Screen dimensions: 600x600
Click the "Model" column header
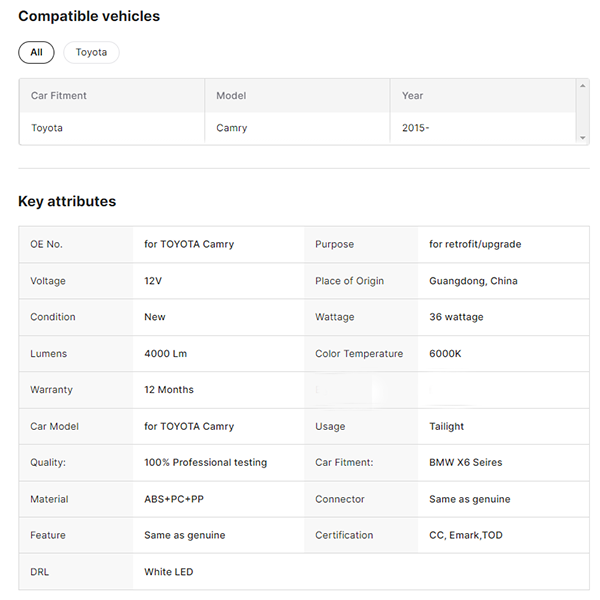pos(231,96)
